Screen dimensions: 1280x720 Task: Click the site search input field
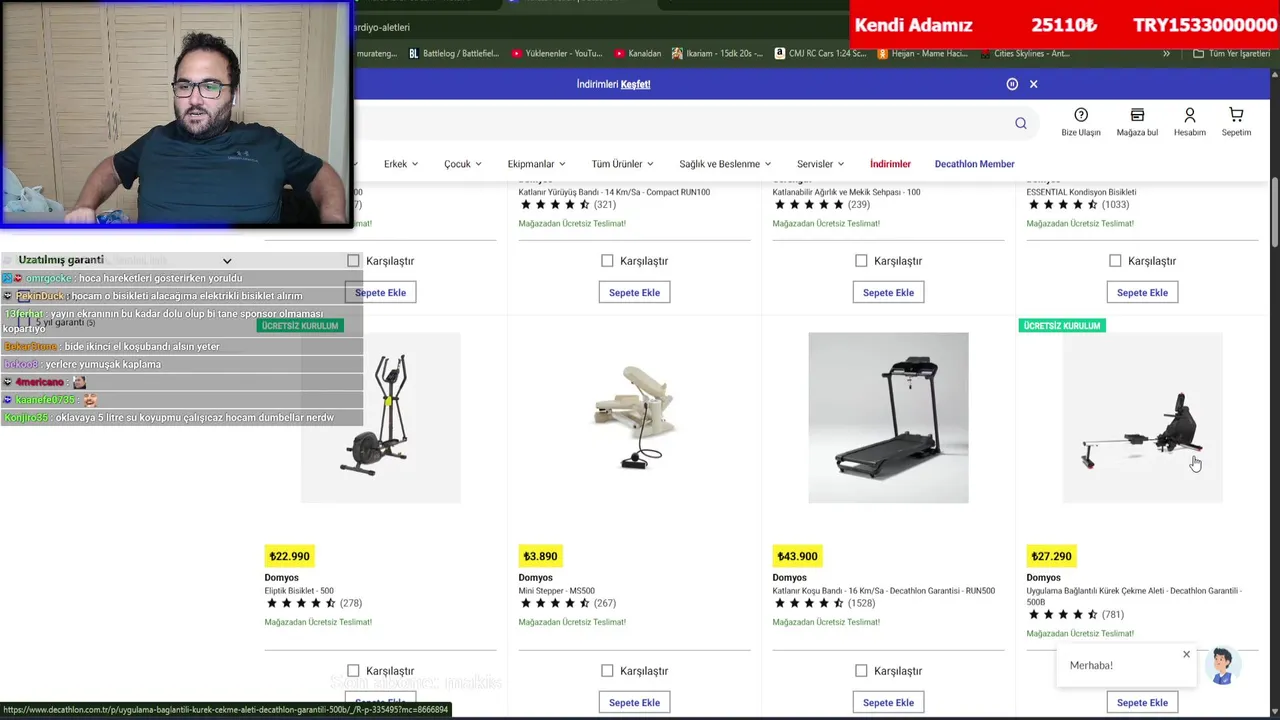pyautogui.click(x=680, y=123)
